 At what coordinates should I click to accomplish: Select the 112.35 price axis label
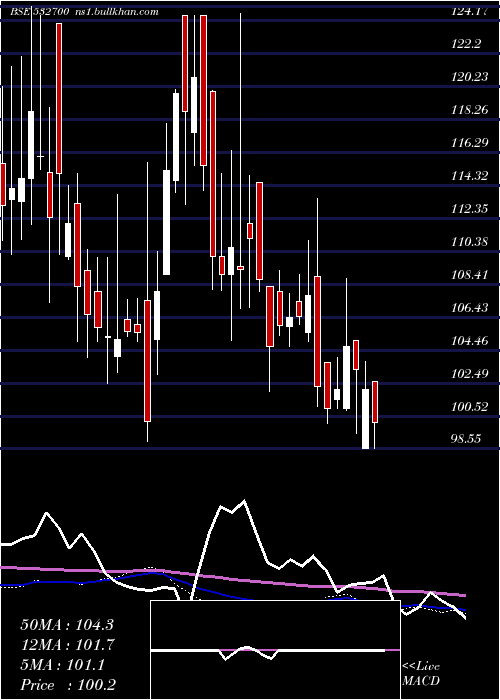coord(470,209)
